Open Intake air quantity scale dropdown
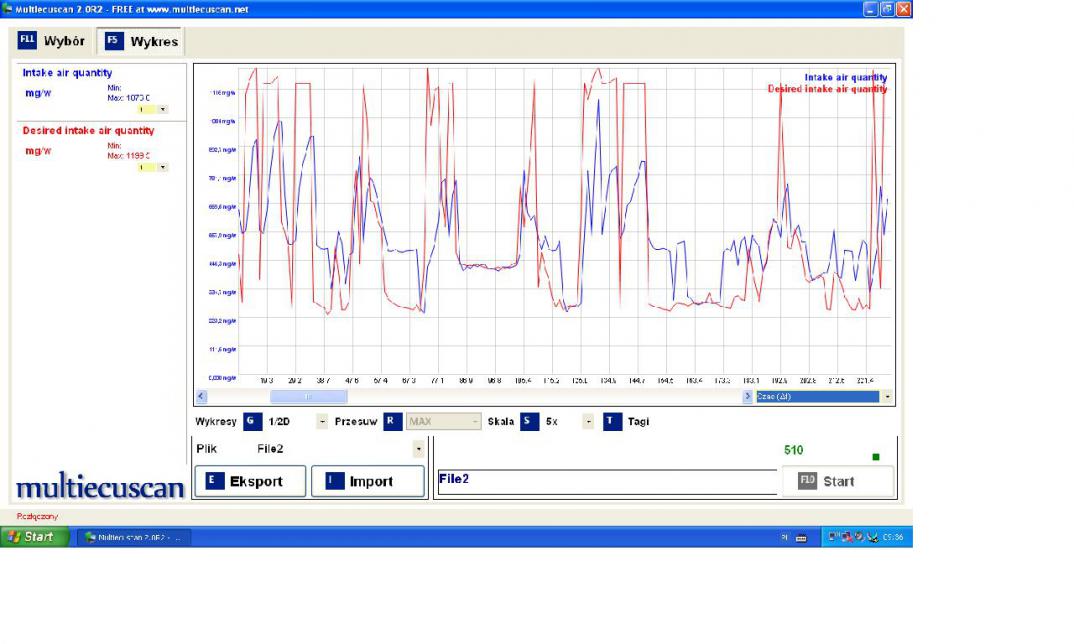The image size is (1074, 644). [163, 109]
